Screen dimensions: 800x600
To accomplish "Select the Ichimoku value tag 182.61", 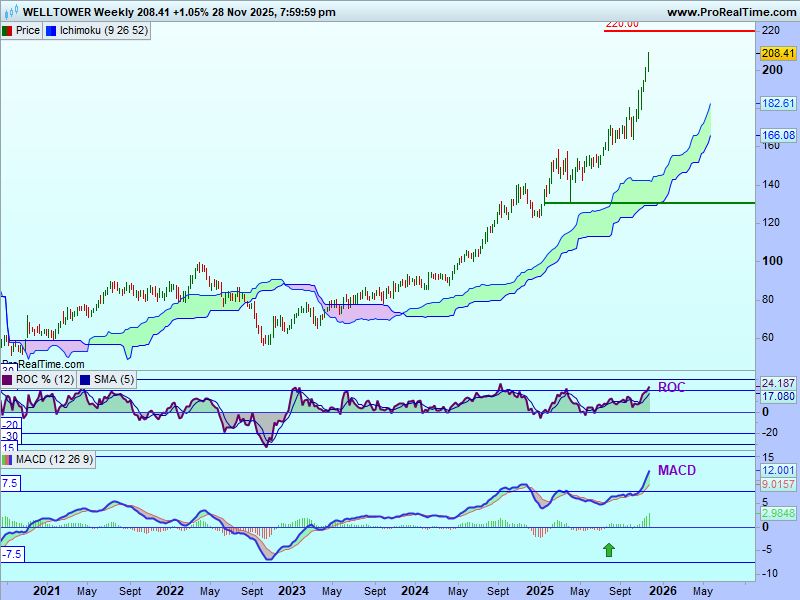I will (777, 103).
